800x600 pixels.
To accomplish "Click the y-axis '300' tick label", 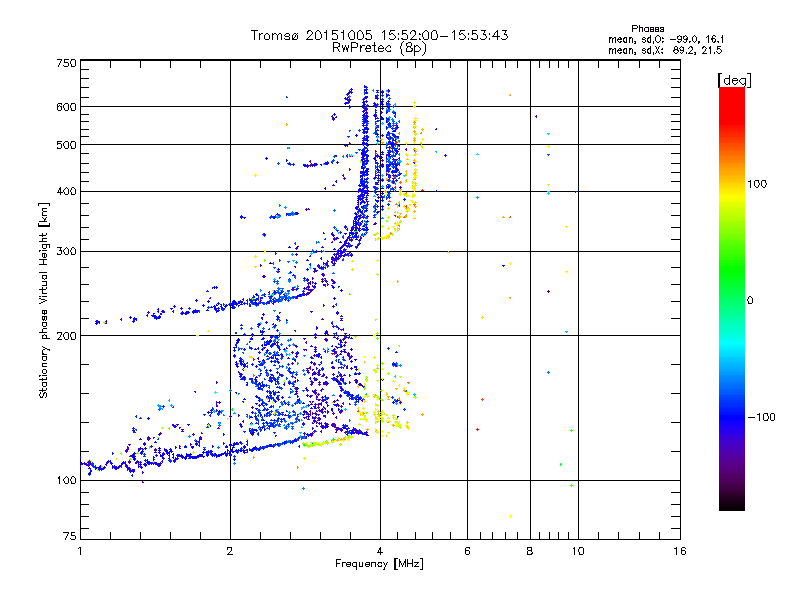I will [66, 251].
